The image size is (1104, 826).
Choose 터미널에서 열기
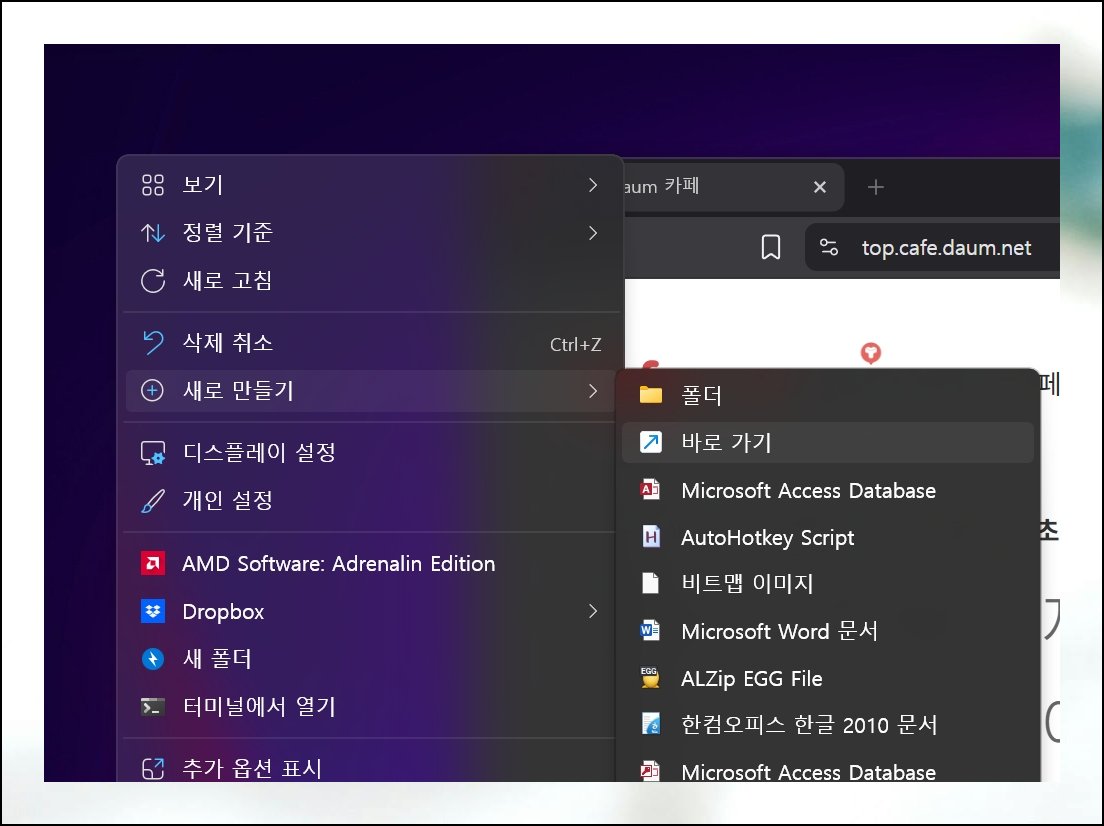370,707
